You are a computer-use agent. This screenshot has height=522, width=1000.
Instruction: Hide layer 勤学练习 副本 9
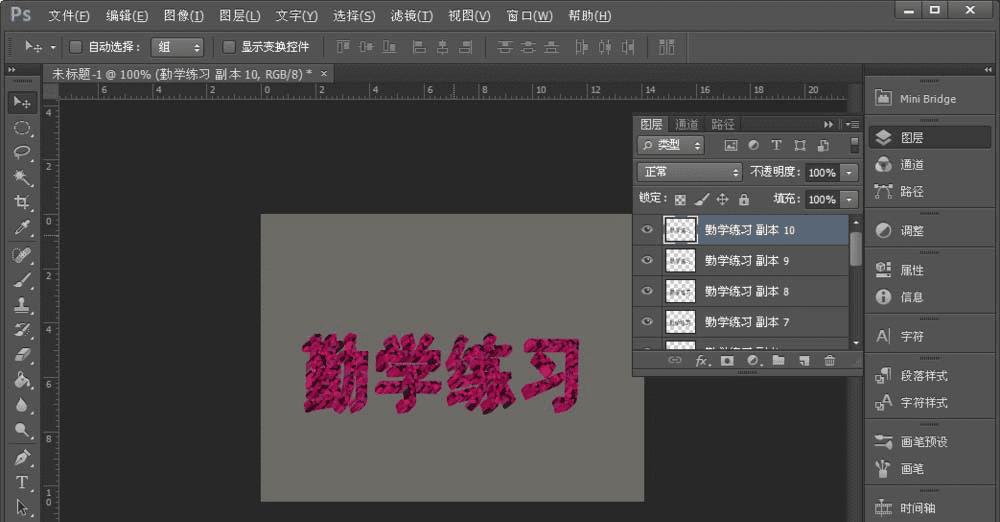[647, 260]
